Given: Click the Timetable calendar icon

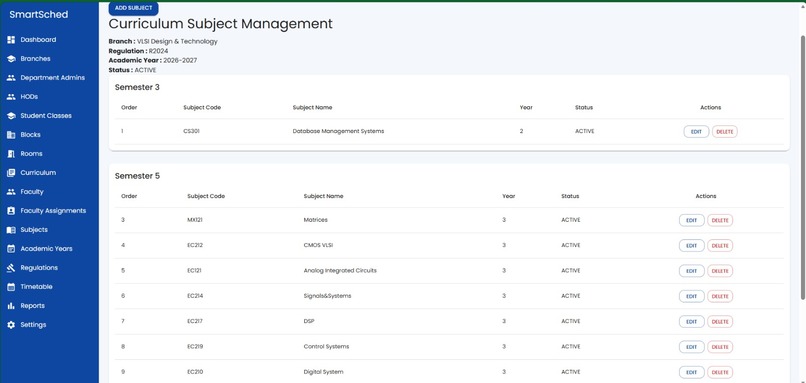Looking at the screenshot, I should [x=11, y=287].
